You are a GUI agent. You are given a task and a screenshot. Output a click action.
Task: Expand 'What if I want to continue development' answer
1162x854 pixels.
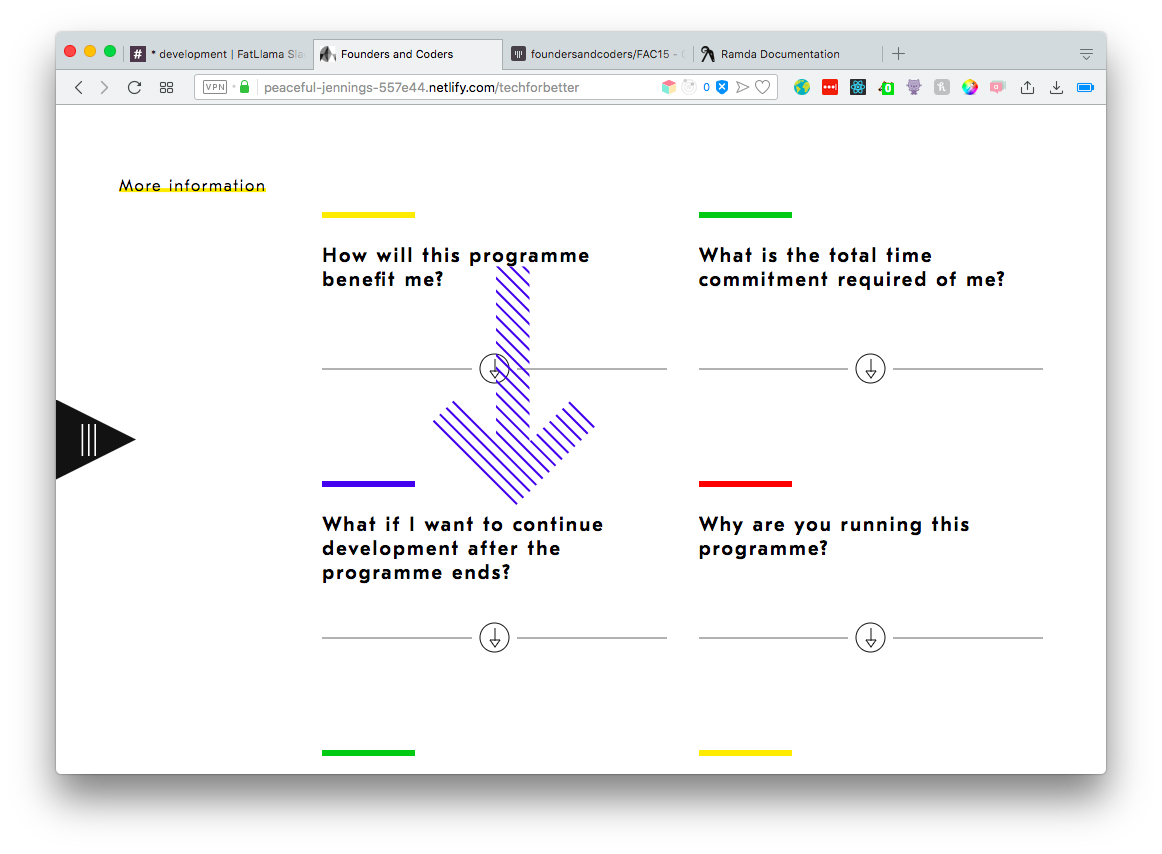click(x=494, y=638)
